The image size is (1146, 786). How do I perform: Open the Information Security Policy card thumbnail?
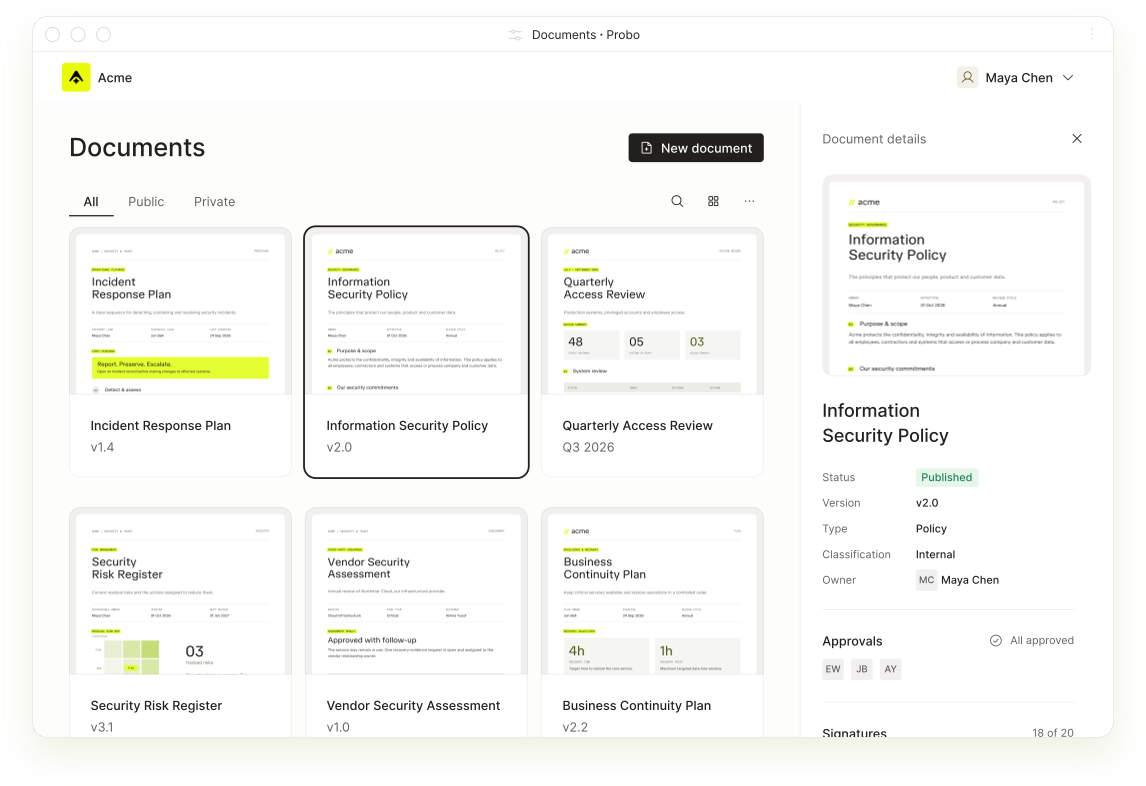[x=417, y=313]
